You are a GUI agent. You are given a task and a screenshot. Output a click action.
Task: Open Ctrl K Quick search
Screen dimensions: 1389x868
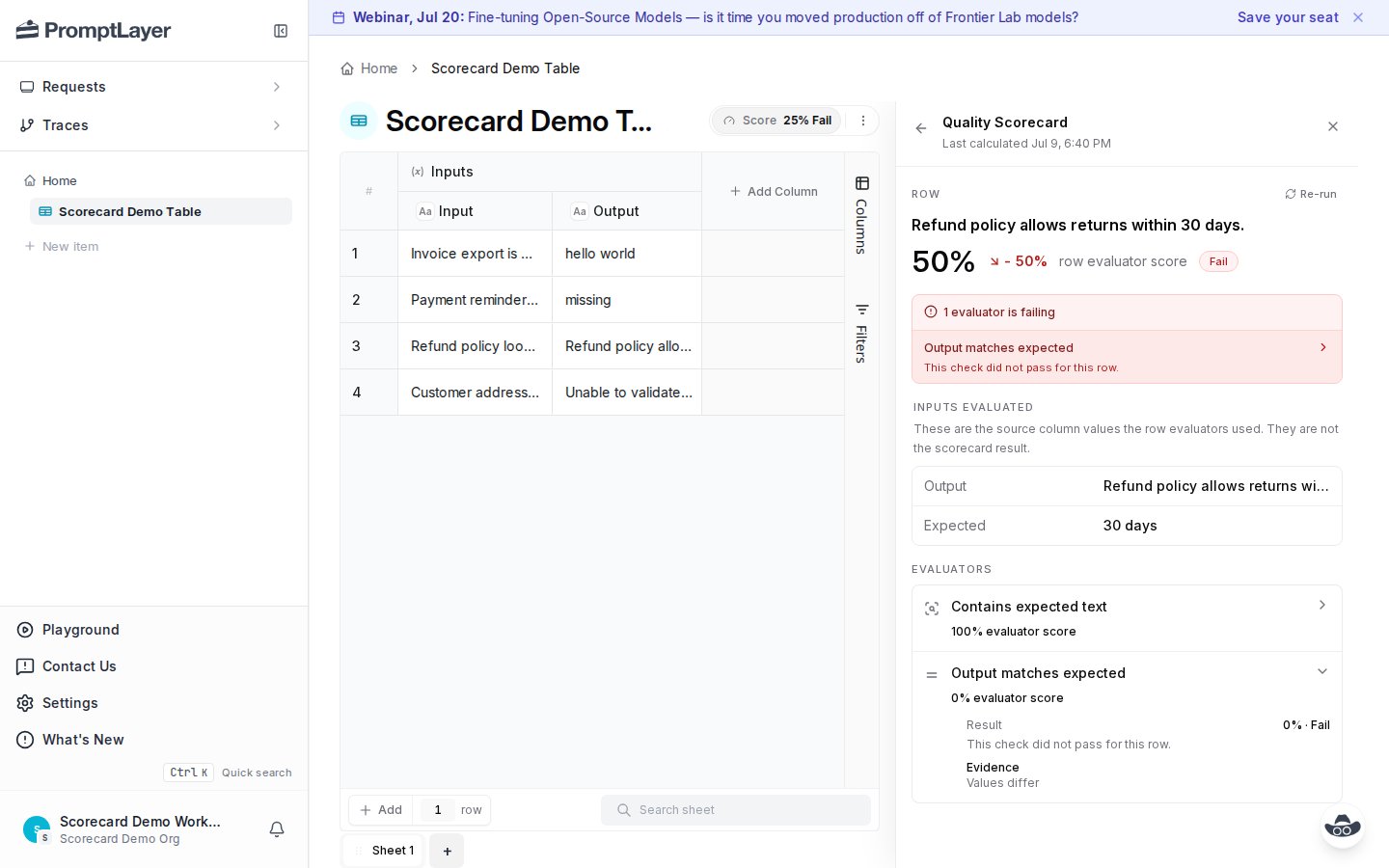pyautogui.click(x=228, y=773)
